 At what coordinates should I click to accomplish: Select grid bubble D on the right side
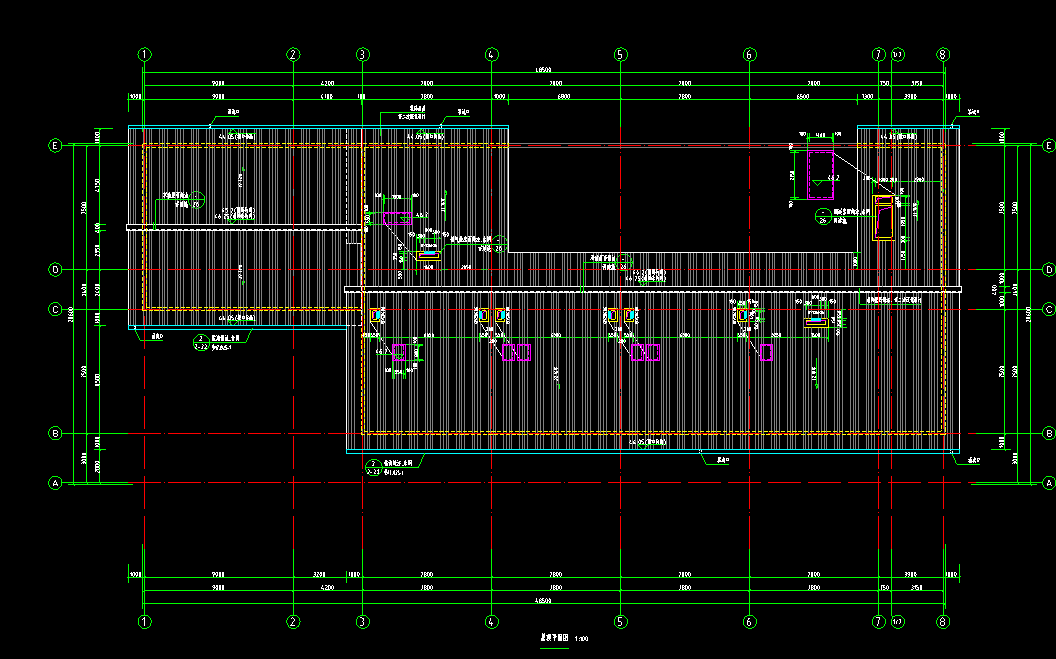tap(1048, 270)
